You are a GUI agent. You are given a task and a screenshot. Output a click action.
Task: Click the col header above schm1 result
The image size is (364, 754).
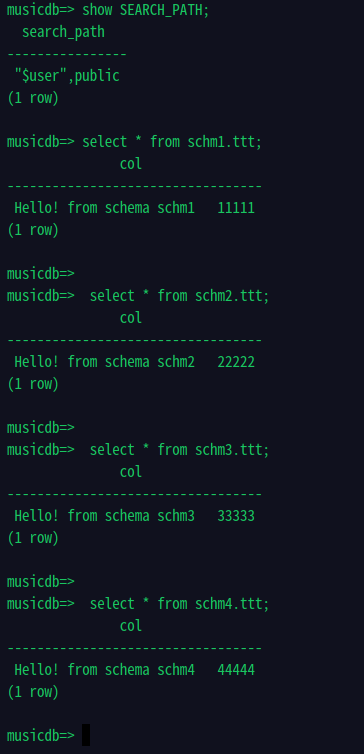click(x=131, y=164)
